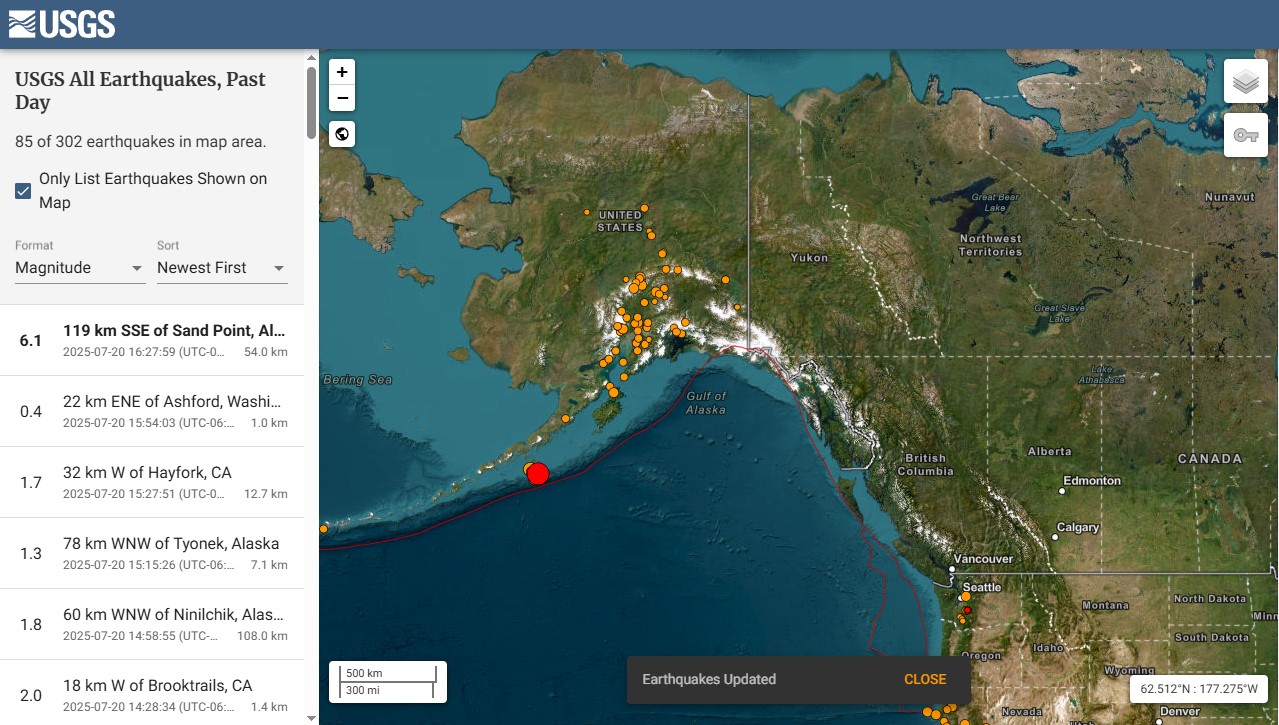Zoom in on the map
This screenshot has height=725, width=1279.
pyautogui.click(x=342, y=72)
